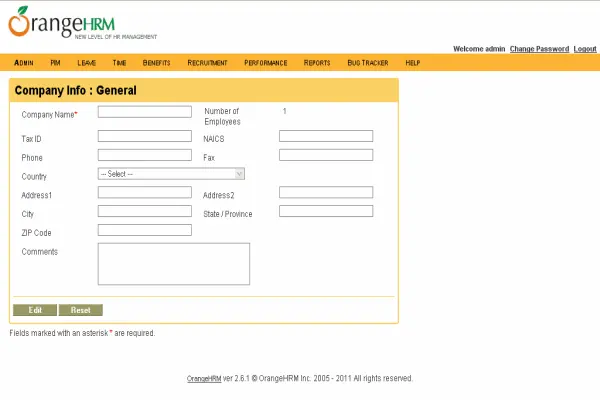The image size is (600, 400).
Task: Open the Performance menu
Action: pyautogui.click(x=265, y=63)
